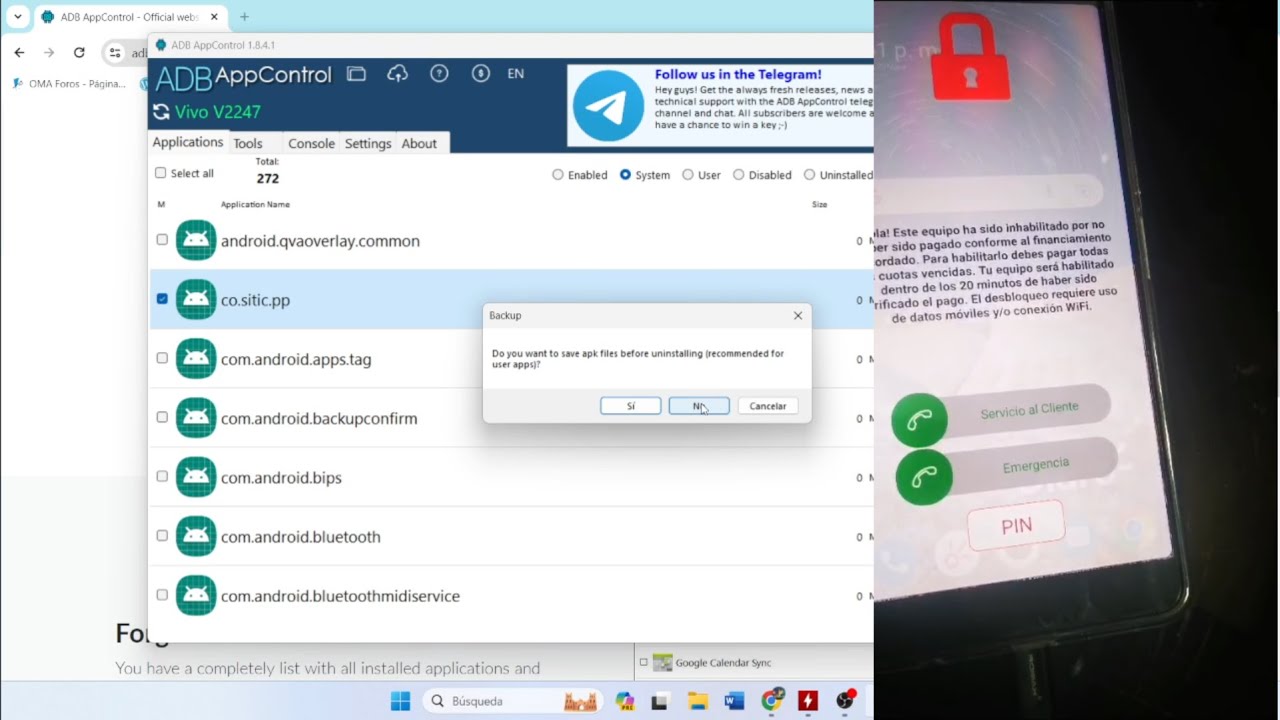1280x720 pixels.
Task: Close the Backup dialog with X
Action: [x=798, y=315]
